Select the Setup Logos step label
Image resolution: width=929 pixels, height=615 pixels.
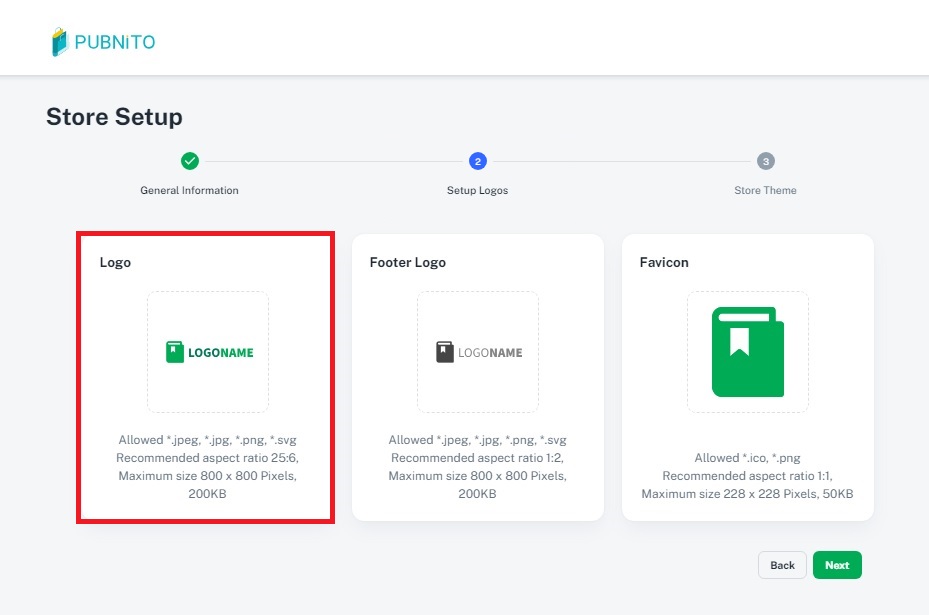coord(477,190)
